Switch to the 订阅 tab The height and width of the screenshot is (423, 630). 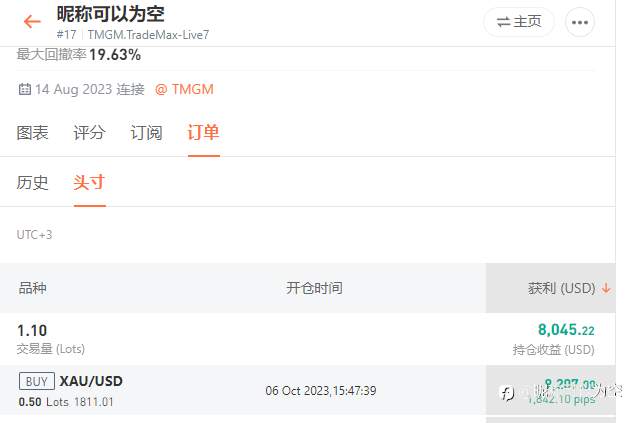146,133
